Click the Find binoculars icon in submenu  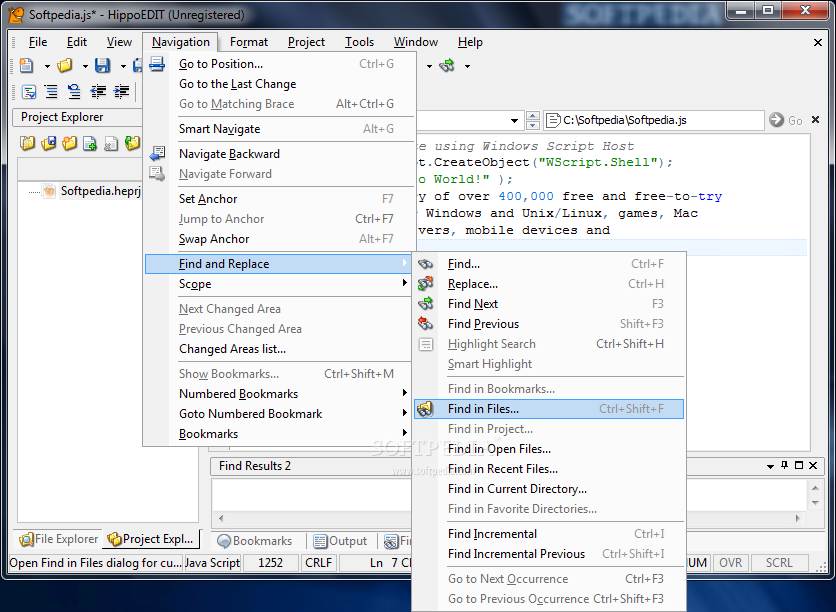point(425,264)
